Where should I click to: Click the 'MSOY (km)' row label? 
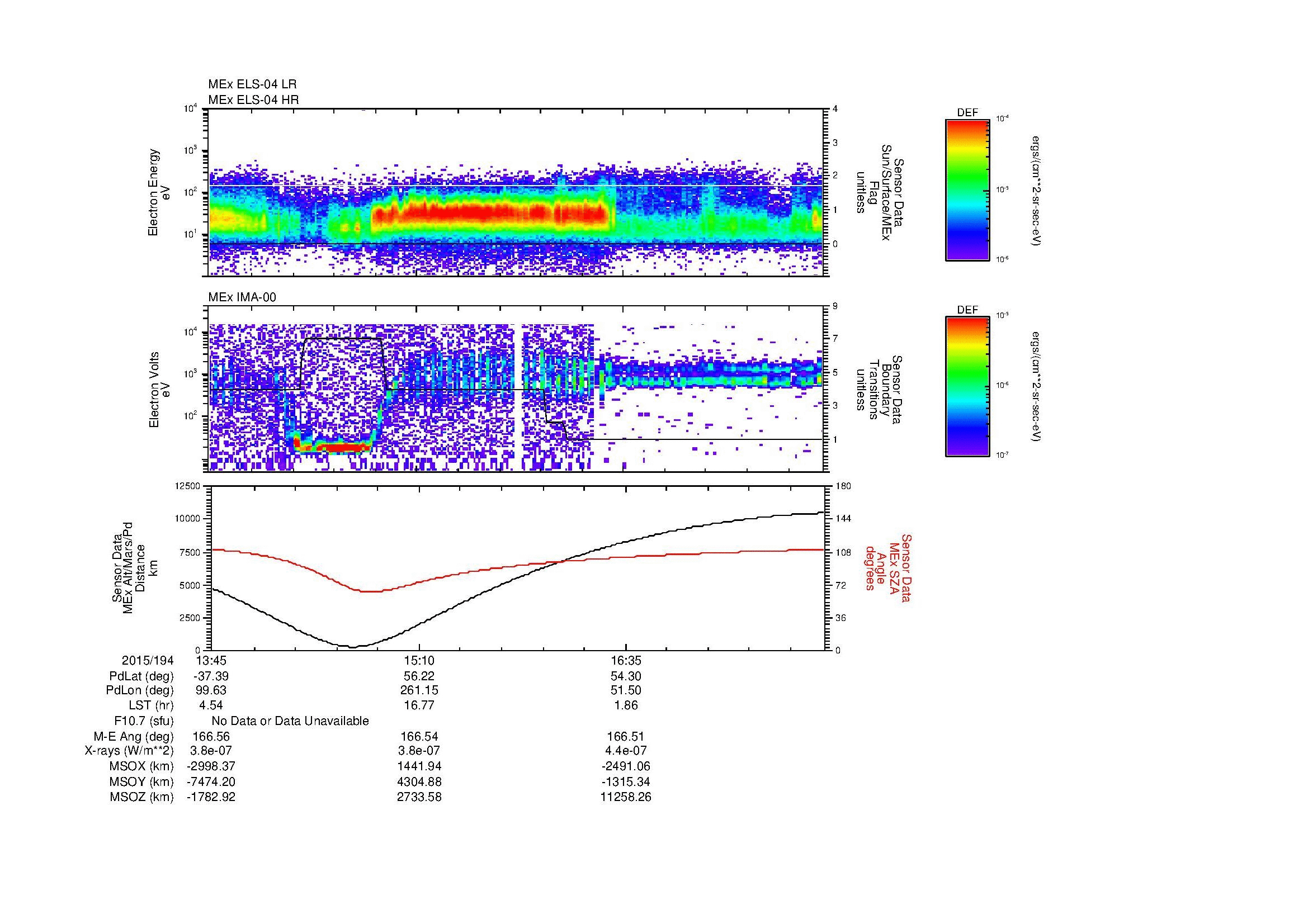tap(141, 781)
